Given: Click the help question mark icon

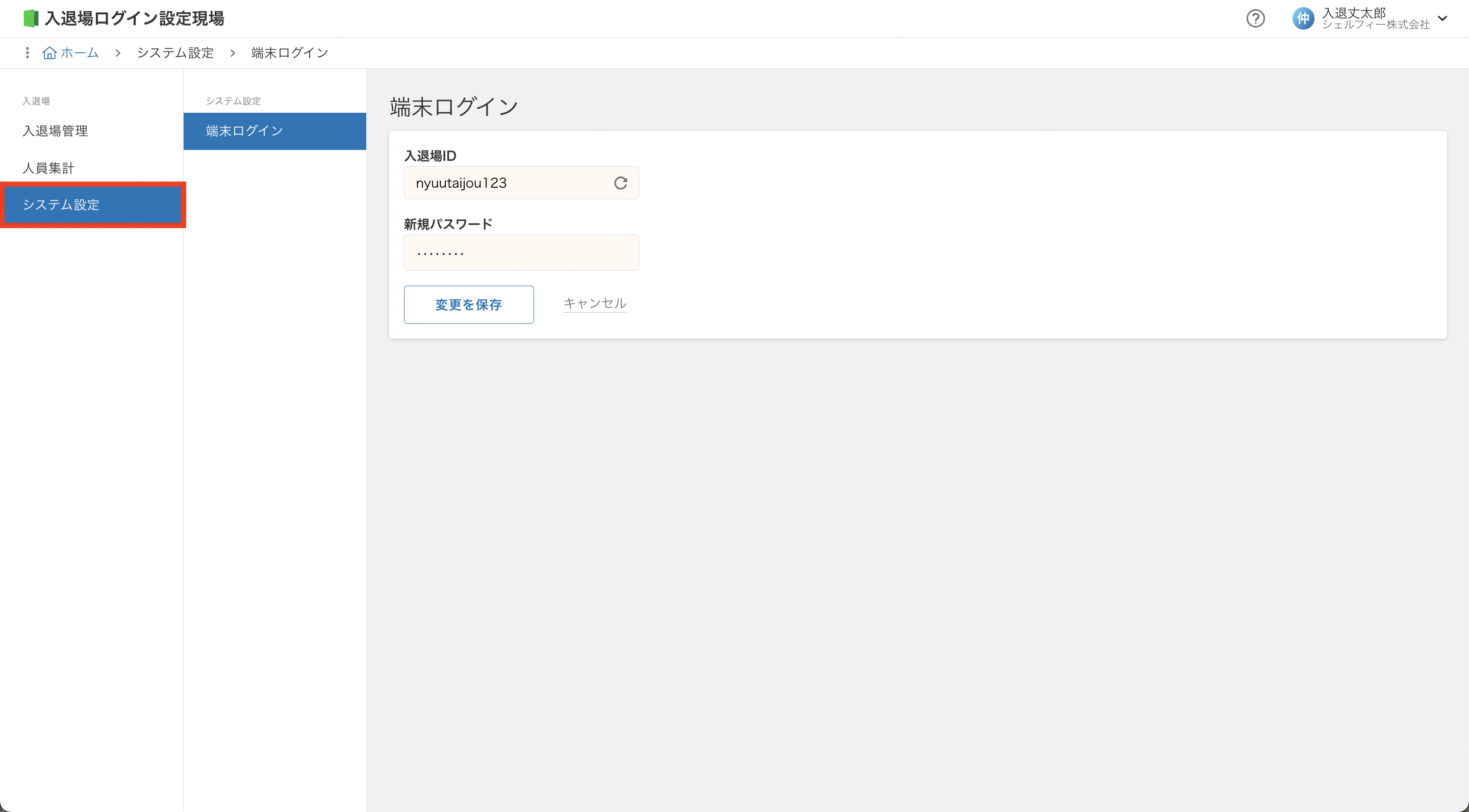Looking at the screenshot, I should click(x=1255, y=18).
